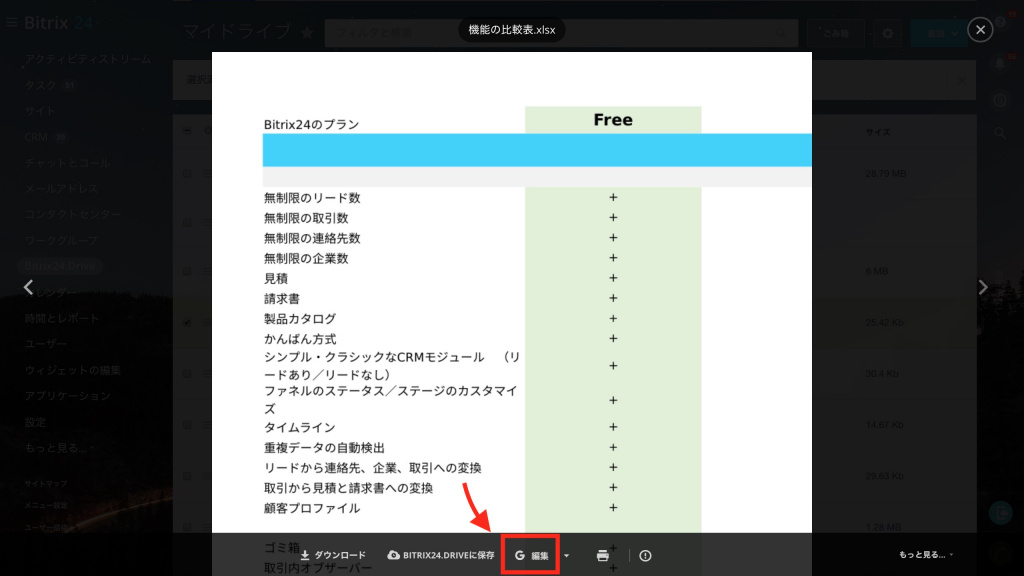The image size is (1024, 576).
Task: Click the plus sign in タイムライン row
Action: (613, 426)
